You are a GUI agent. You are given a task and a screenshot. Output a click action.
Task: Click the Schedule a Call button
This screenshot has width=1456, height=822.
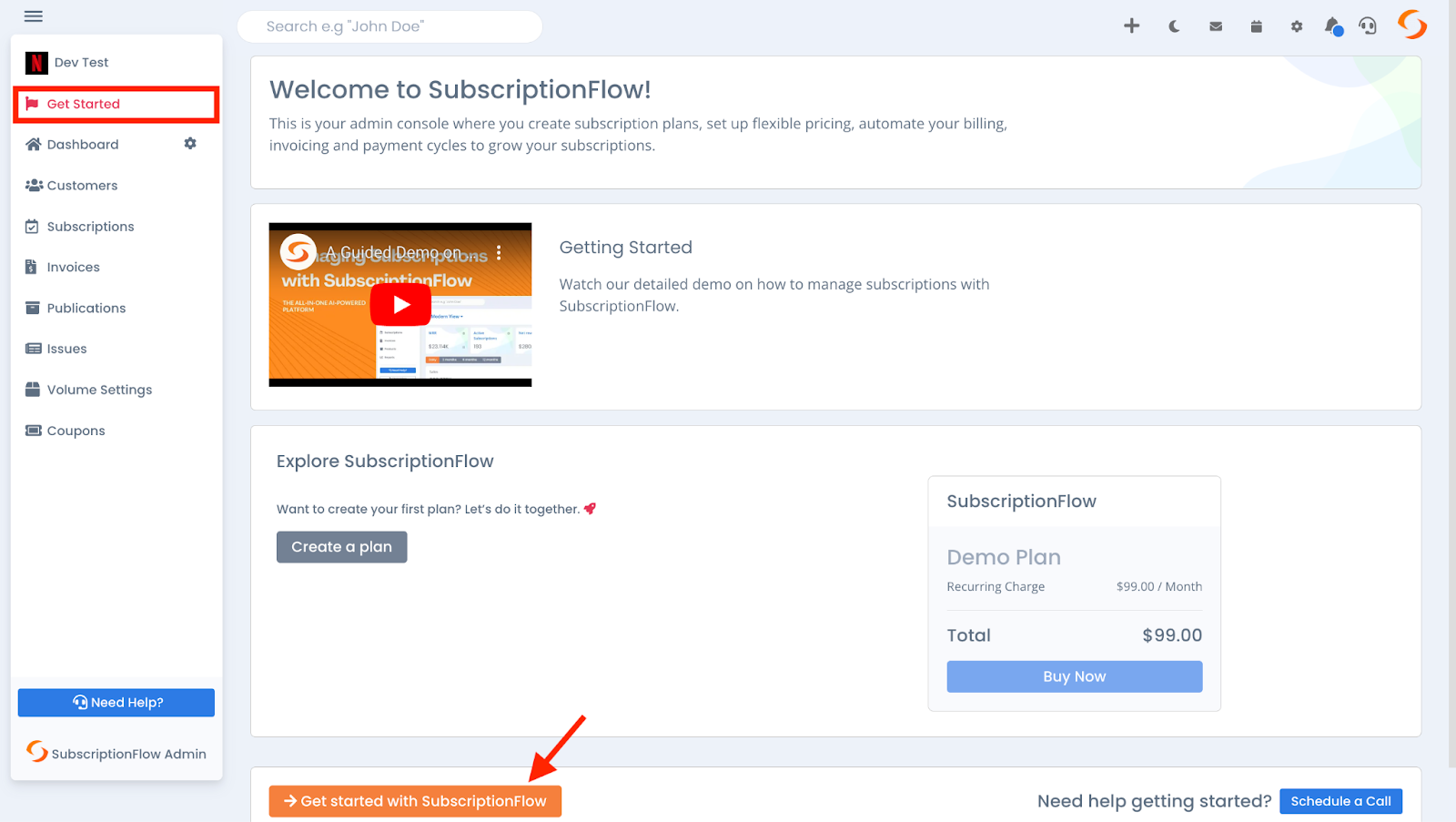(x=1340, y=801)
